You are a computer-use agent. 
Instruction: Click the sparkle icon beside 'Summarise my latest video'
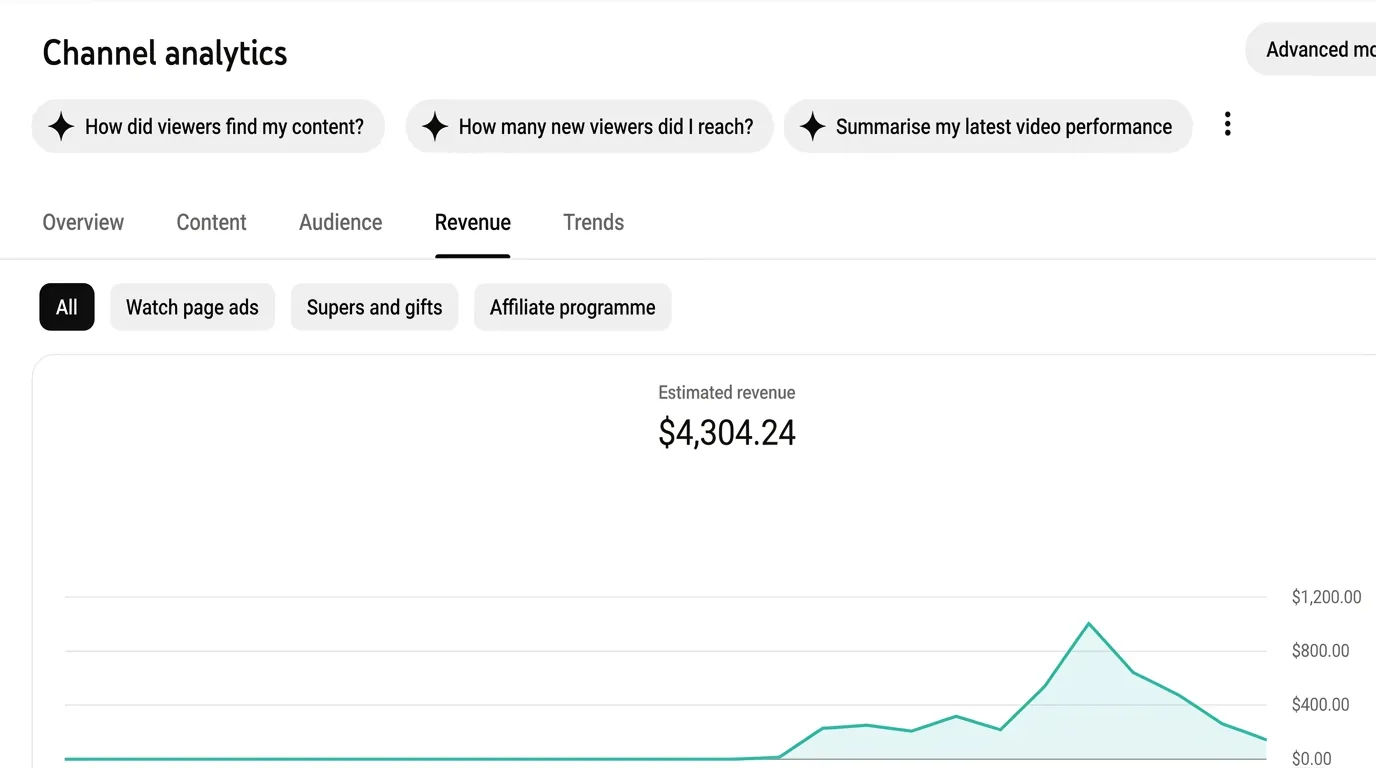point(812,127)
